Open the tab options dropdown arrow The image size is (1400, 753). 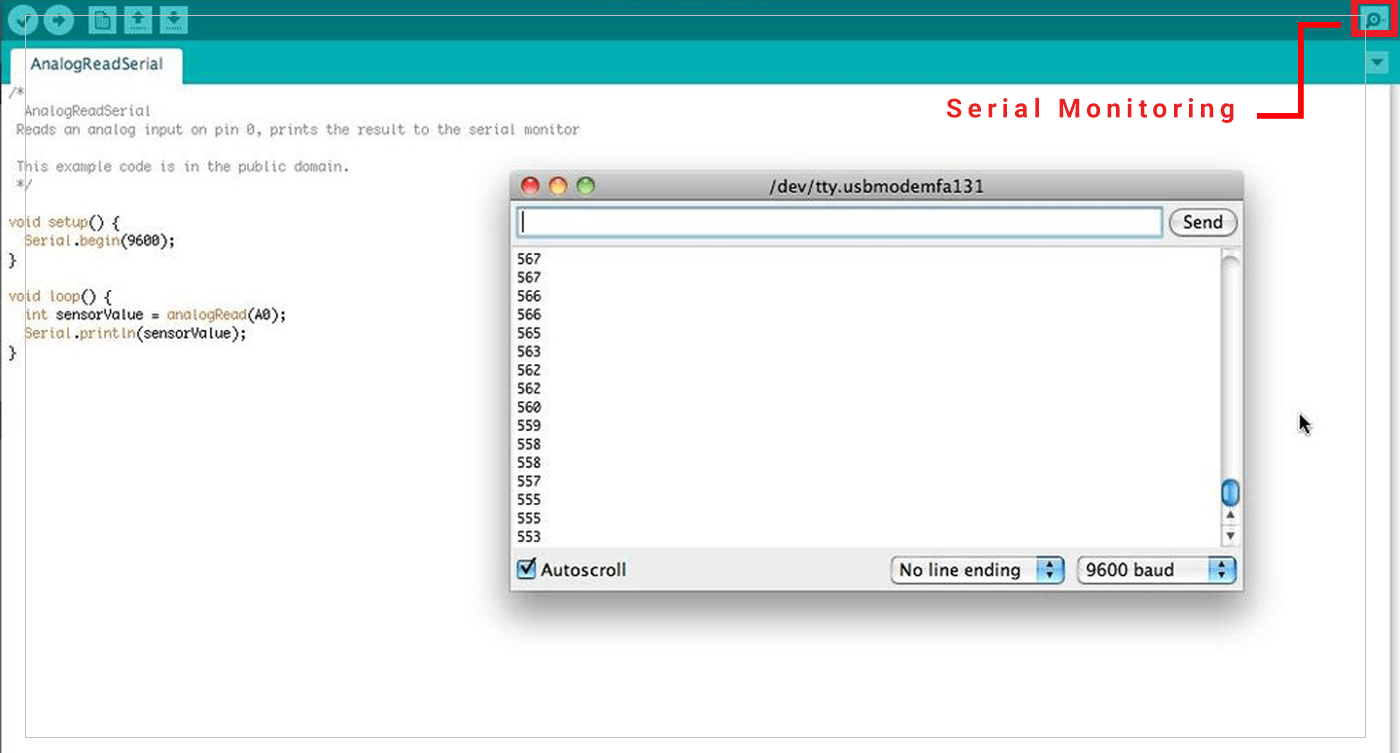pyautogui.click(x=1376, y=63)
